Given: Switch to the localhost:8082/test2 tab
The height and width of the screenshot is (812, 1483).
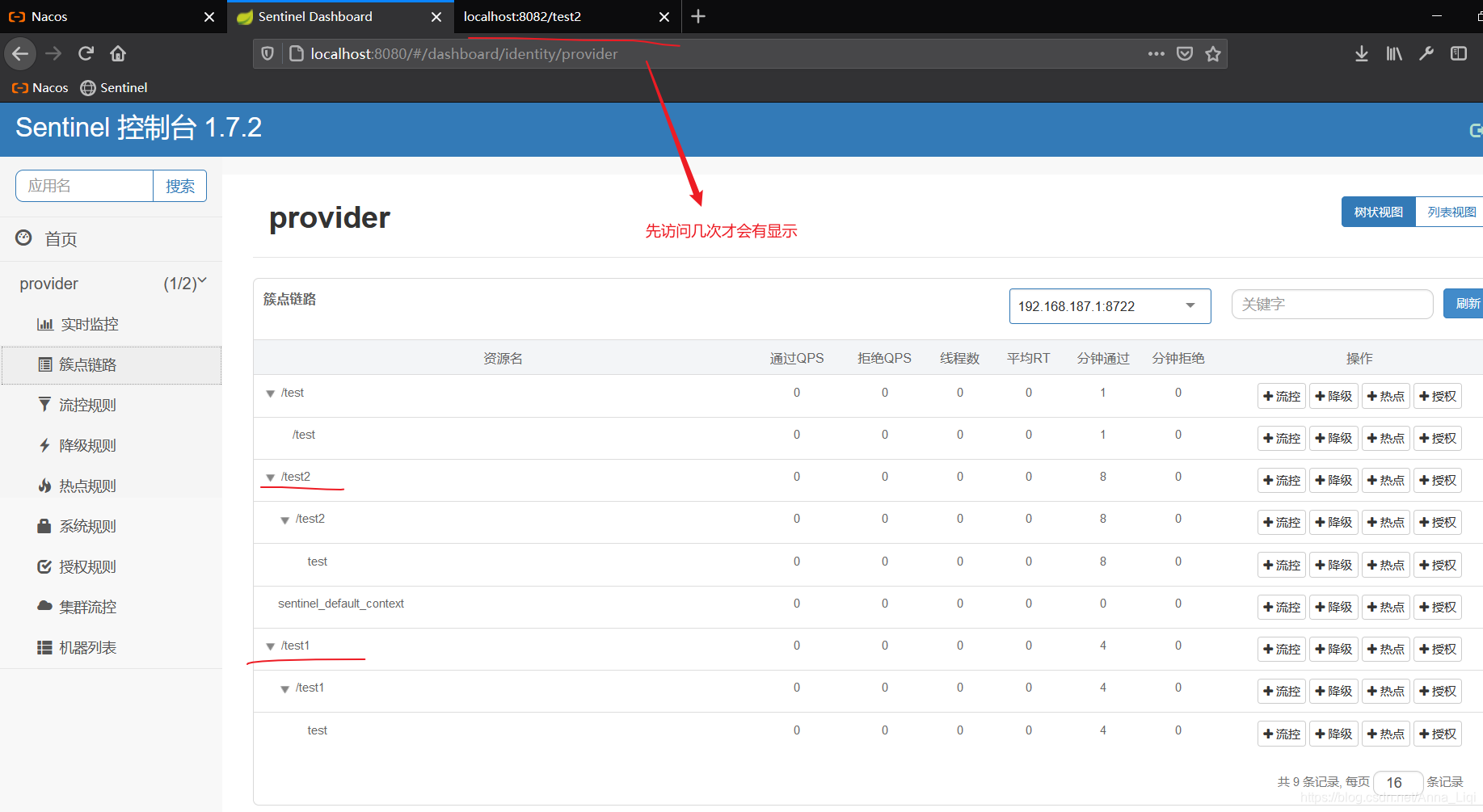Looking at the screenshot, I should tap(567, 16).
